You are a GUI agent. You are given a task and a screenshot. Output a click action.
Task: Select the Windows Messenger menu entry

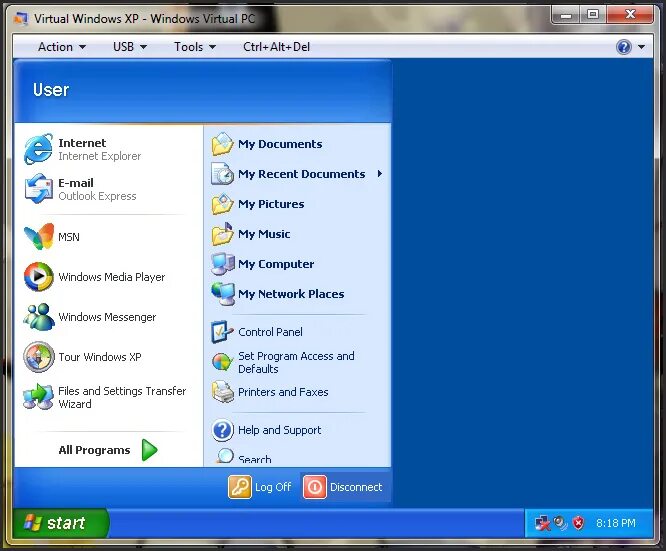107,317
